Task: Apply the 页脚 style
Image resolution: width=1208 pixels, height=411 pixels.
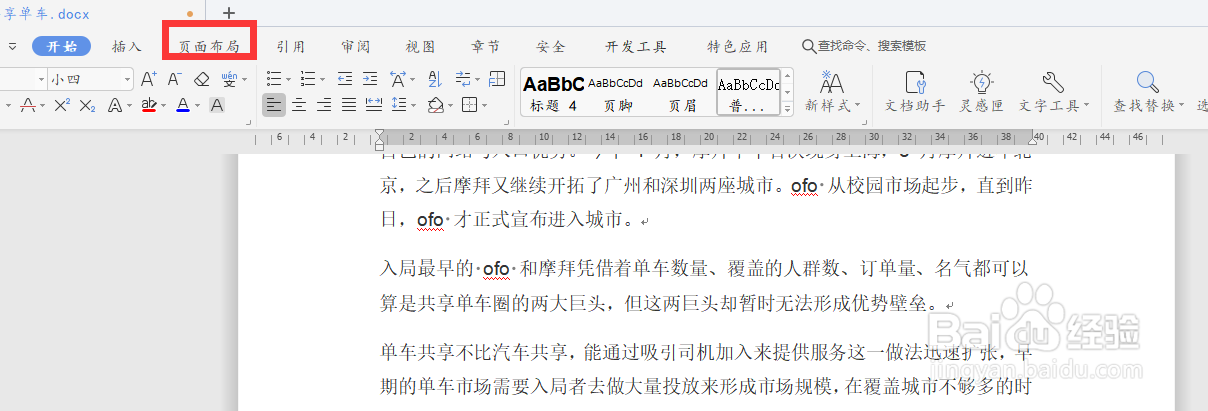Action: tap(618, 93)
